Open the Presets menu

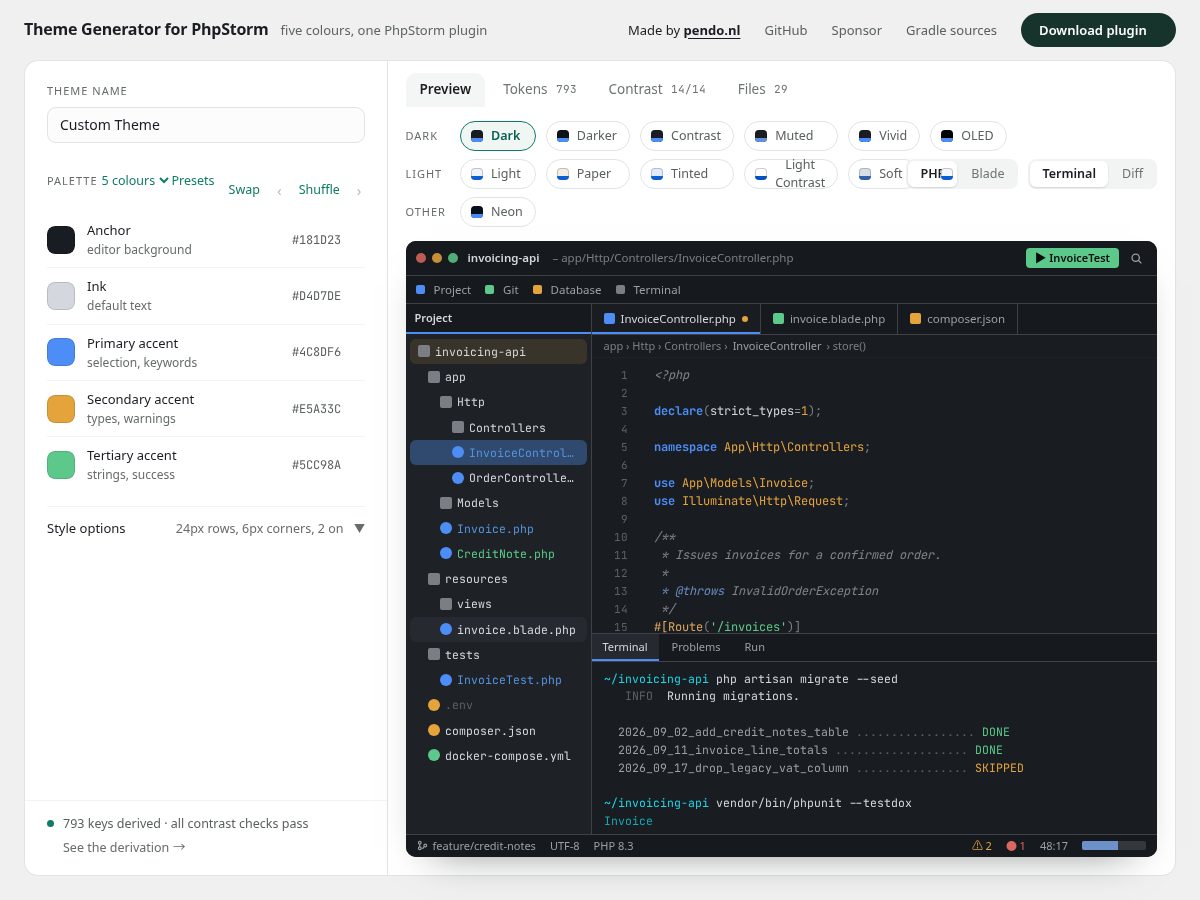(193, 181)
